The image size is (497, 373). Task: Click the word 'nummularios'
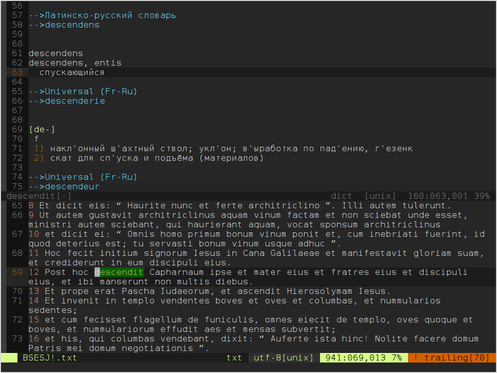tap(410, 301)
